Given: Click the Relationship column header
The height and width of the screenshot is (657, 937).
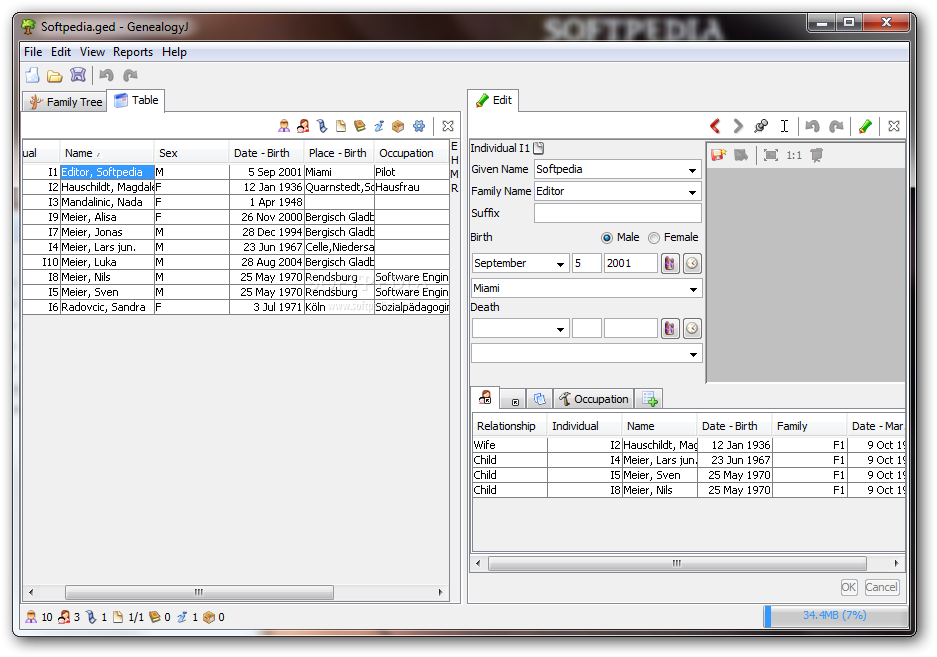Looking at the screenshot, I should pyautogui.click(x=509, y=426).
